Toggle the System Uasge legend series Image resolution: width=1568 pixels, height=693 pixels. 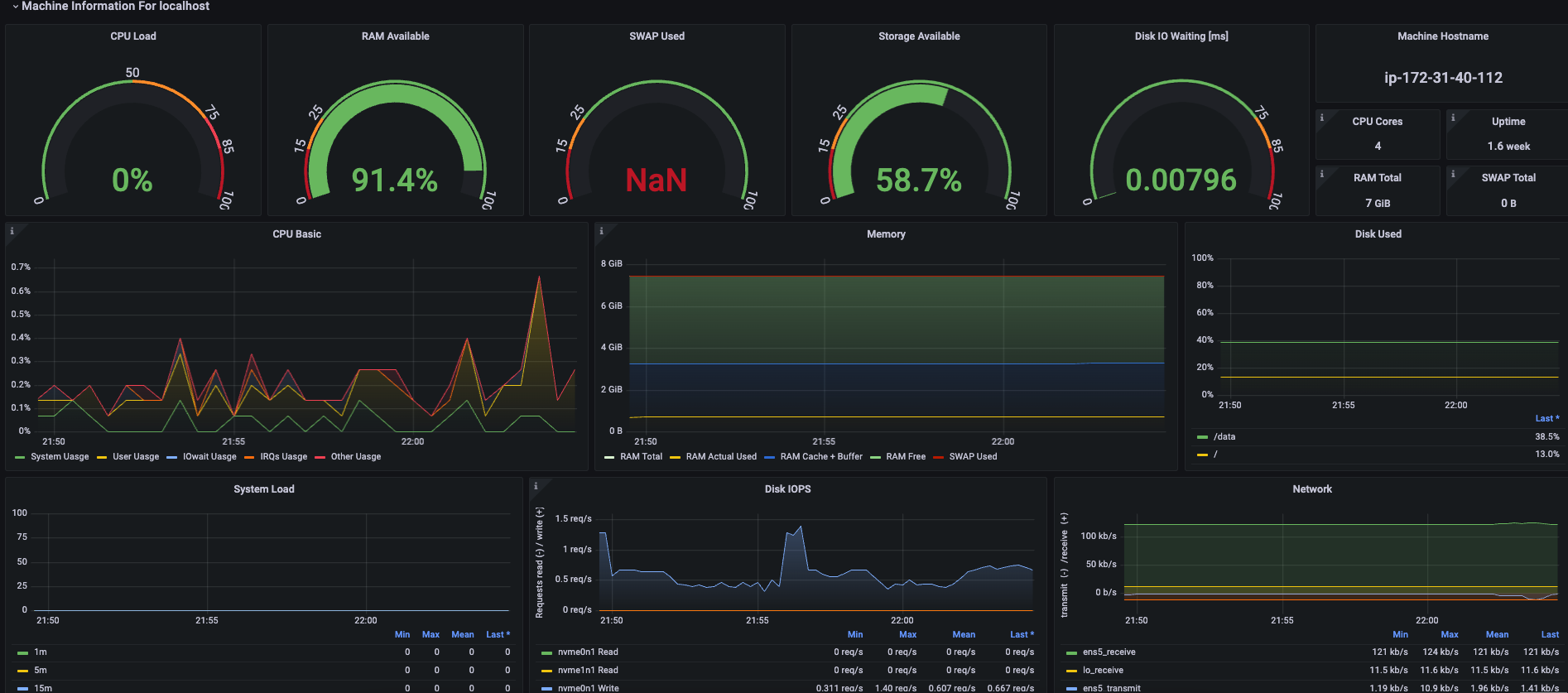[60, 457]
